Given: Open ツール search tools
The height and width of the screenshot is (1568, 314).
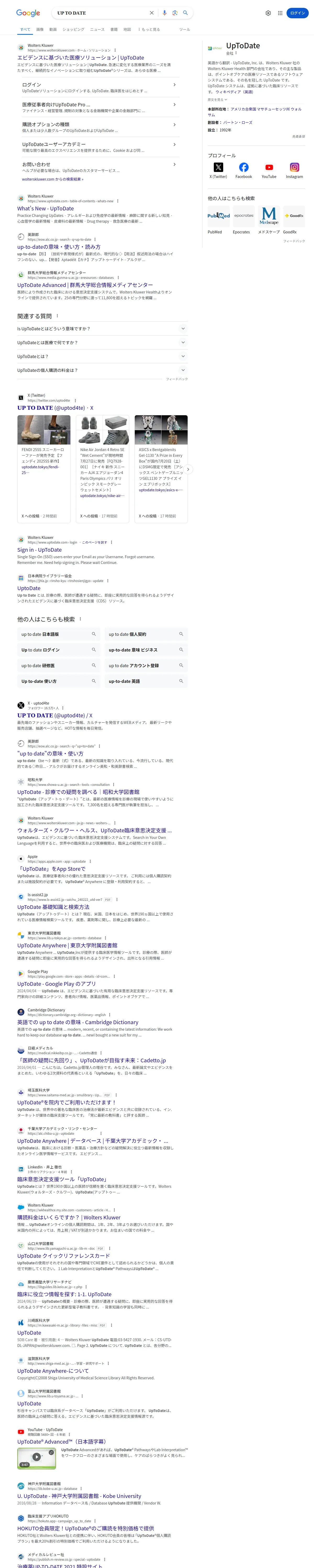Looking at the screenshot, I should point(184,29).
